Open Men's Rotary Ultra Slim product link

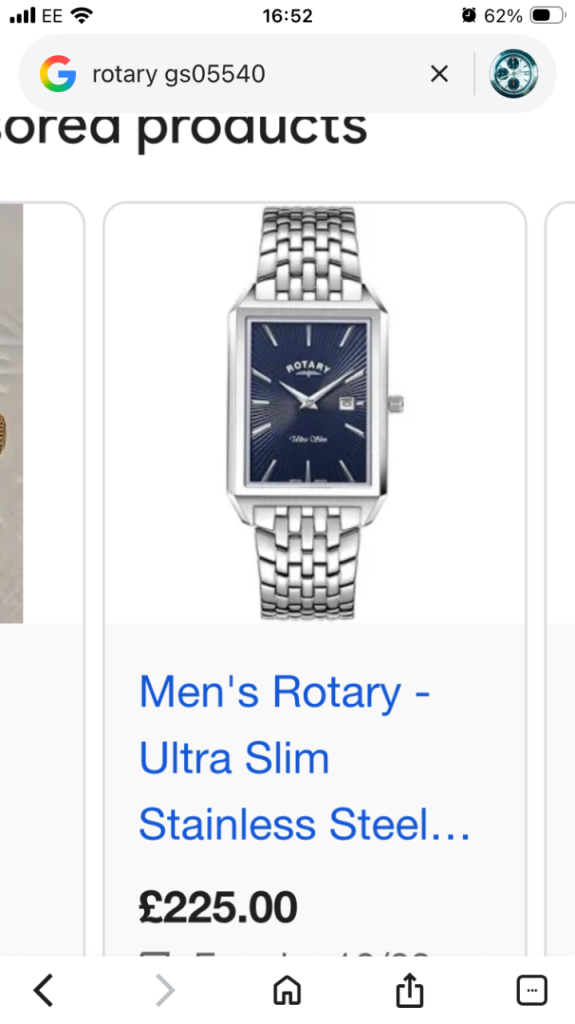(304, 758)
